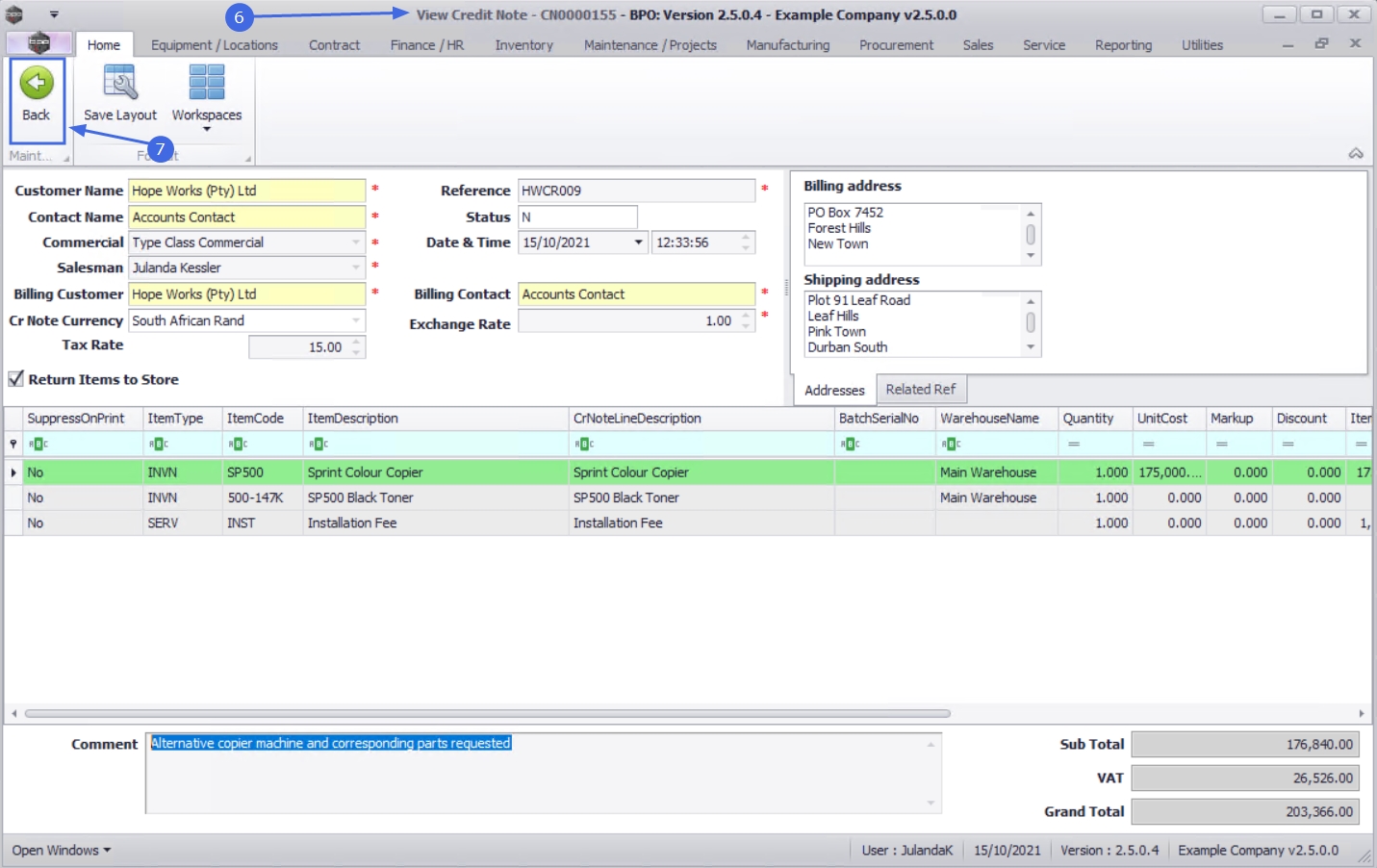
Task: Switch to the Contract tab
Action: coord(334,45)
